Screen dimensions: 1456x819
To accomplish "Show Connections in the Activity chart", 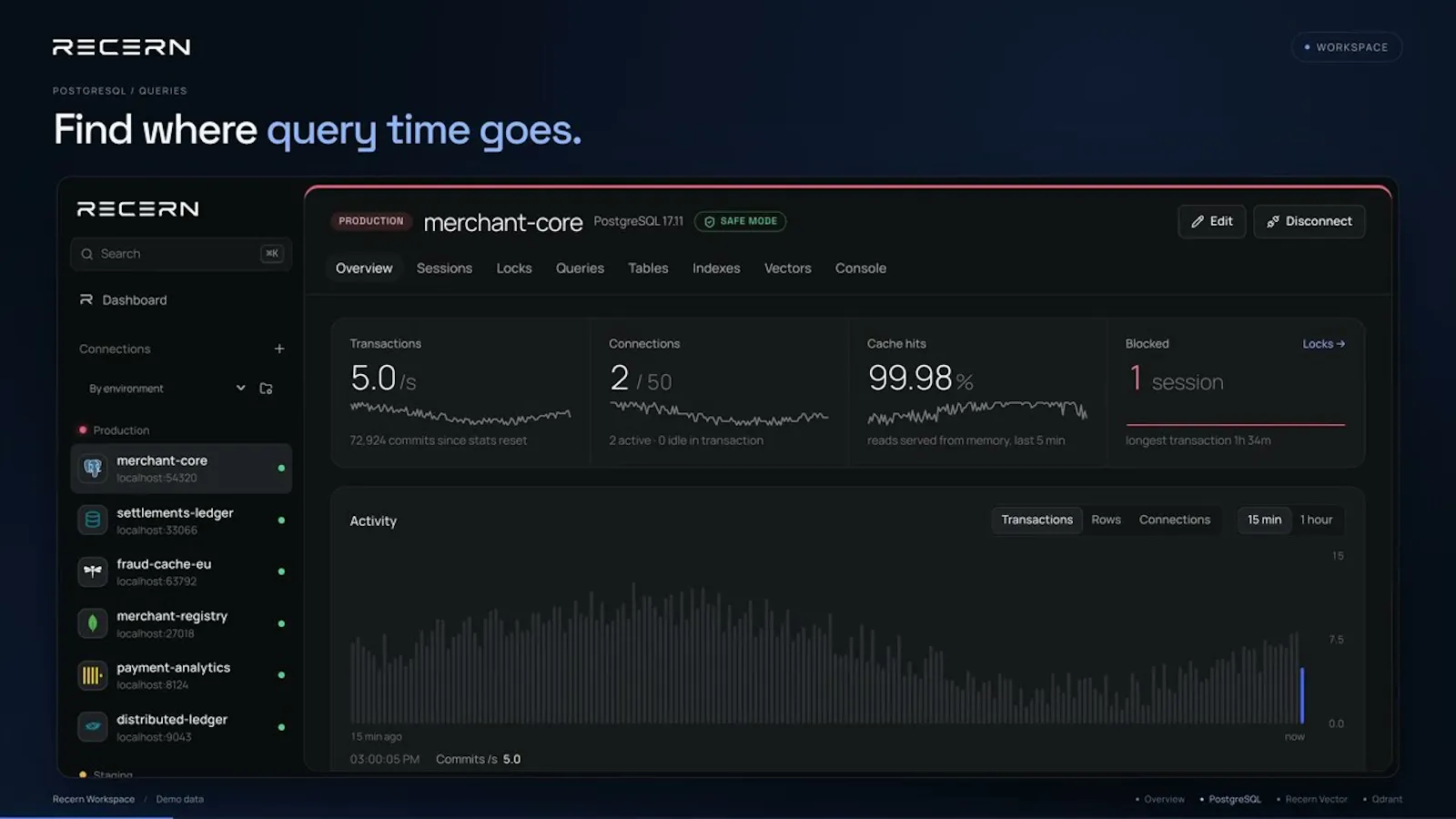I will click(1175, 520).
